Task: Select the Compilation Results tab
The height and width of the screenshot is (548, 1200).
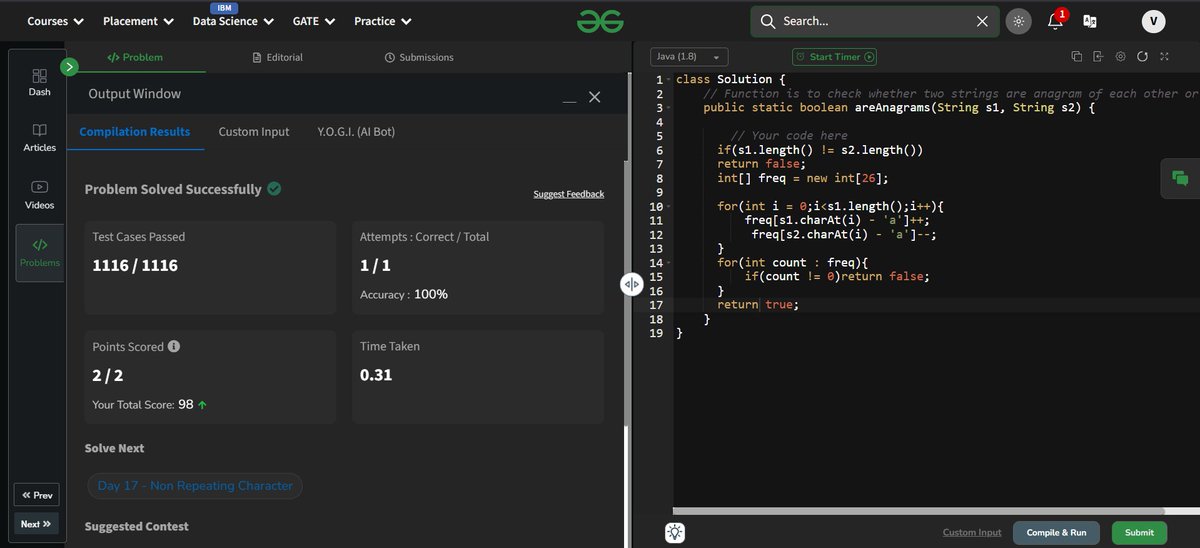Action: coord(135,131)
